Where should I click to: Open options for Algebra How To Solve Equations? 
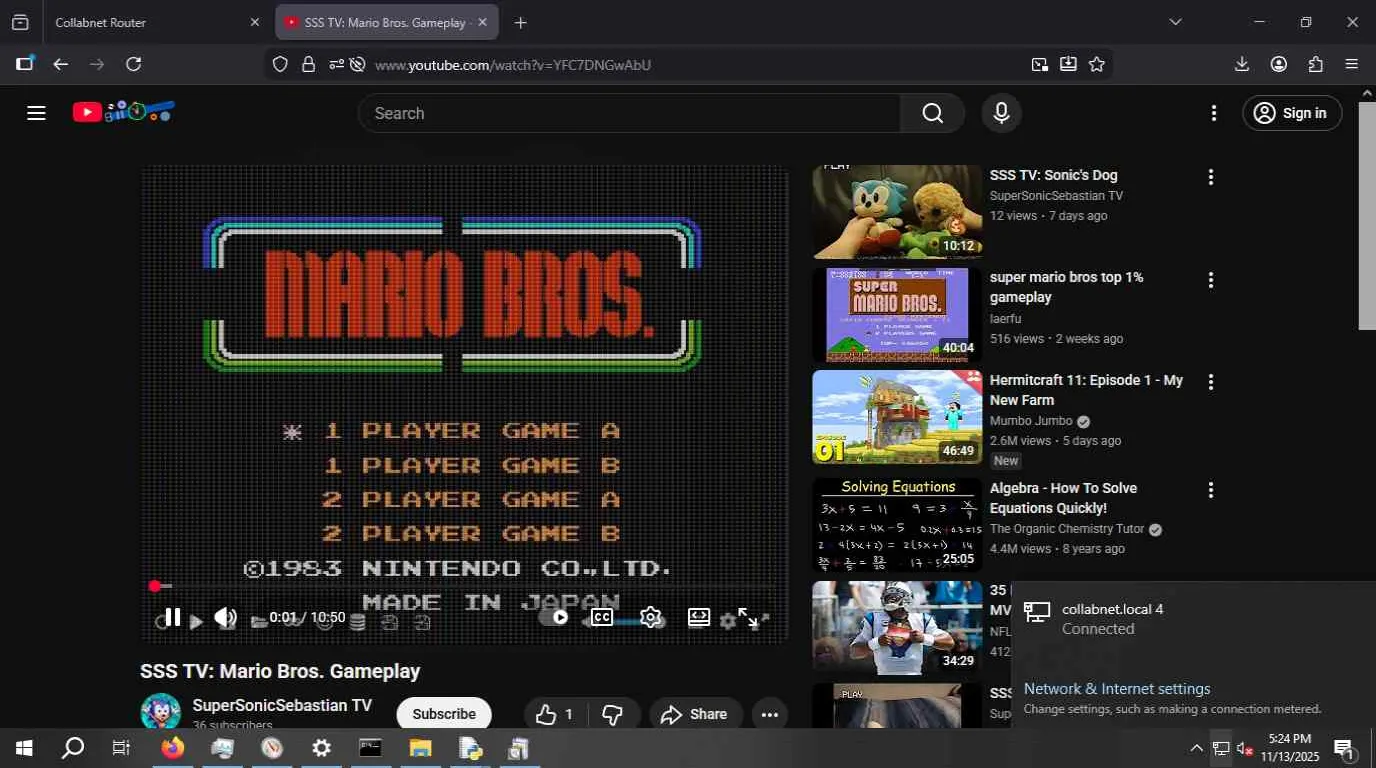coord(1210,490)
